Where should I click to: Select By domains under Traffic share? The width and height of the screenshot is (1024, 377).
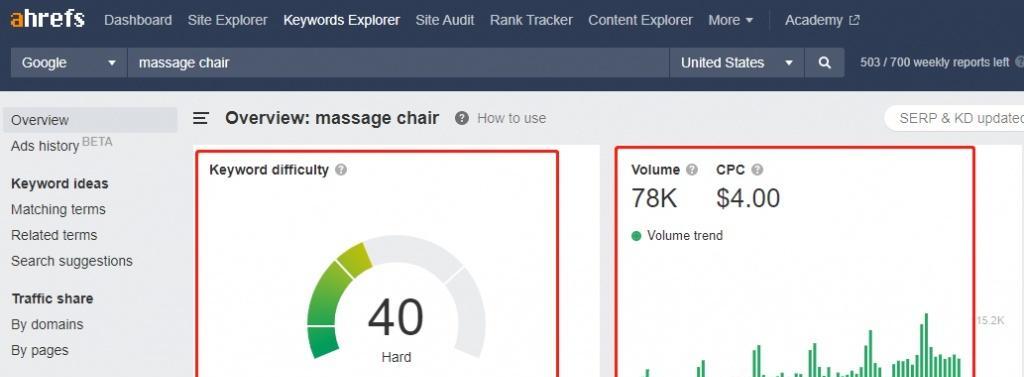click(x=47, y=324)
